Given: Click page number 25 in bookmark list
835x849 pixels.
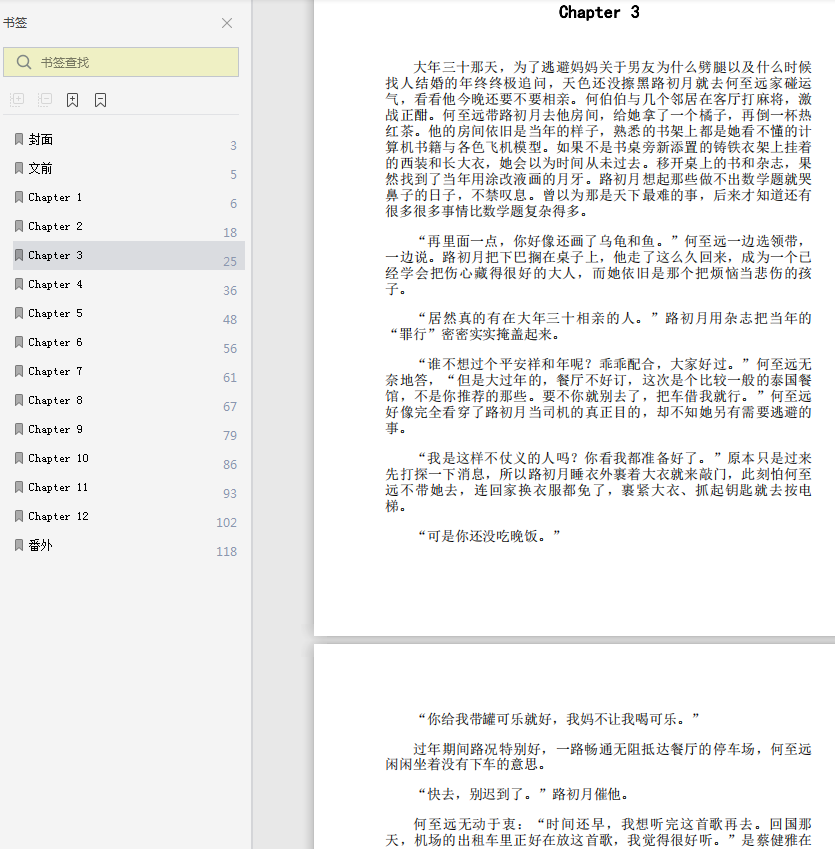Looking at the screenshot, I should tap(230, 262).
